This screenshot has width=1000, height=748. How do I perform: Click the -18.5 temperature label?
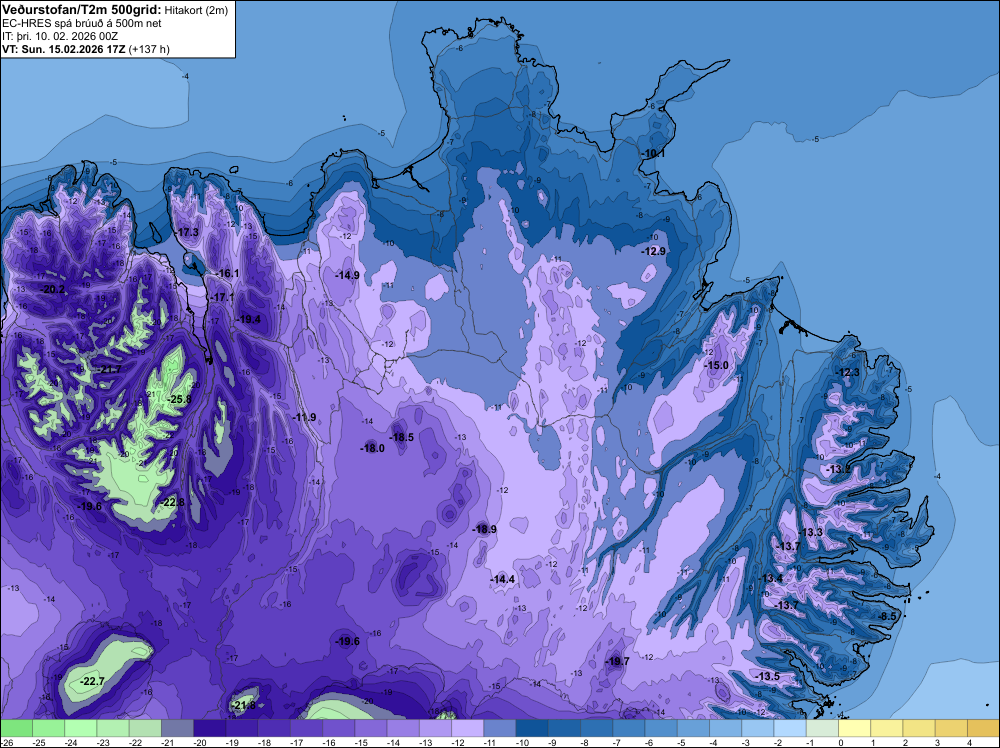pos(402,437)
